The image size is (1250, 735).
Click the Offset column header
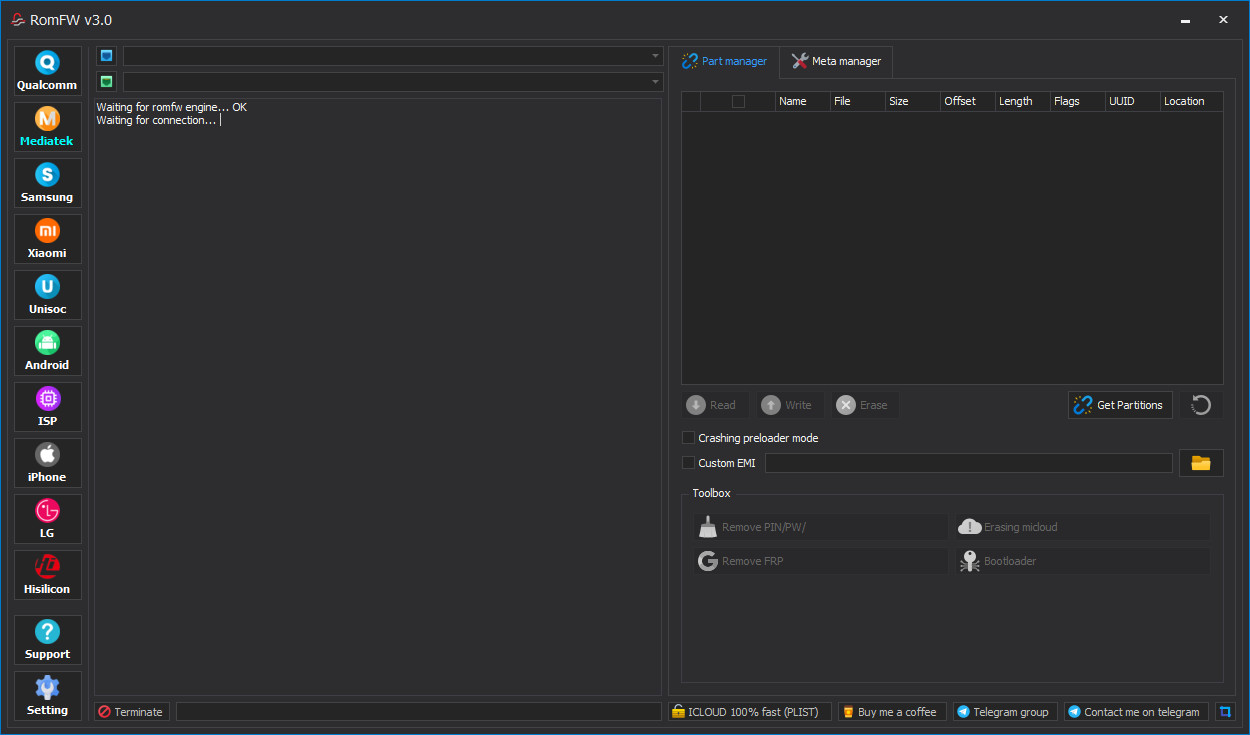[968, 101]
